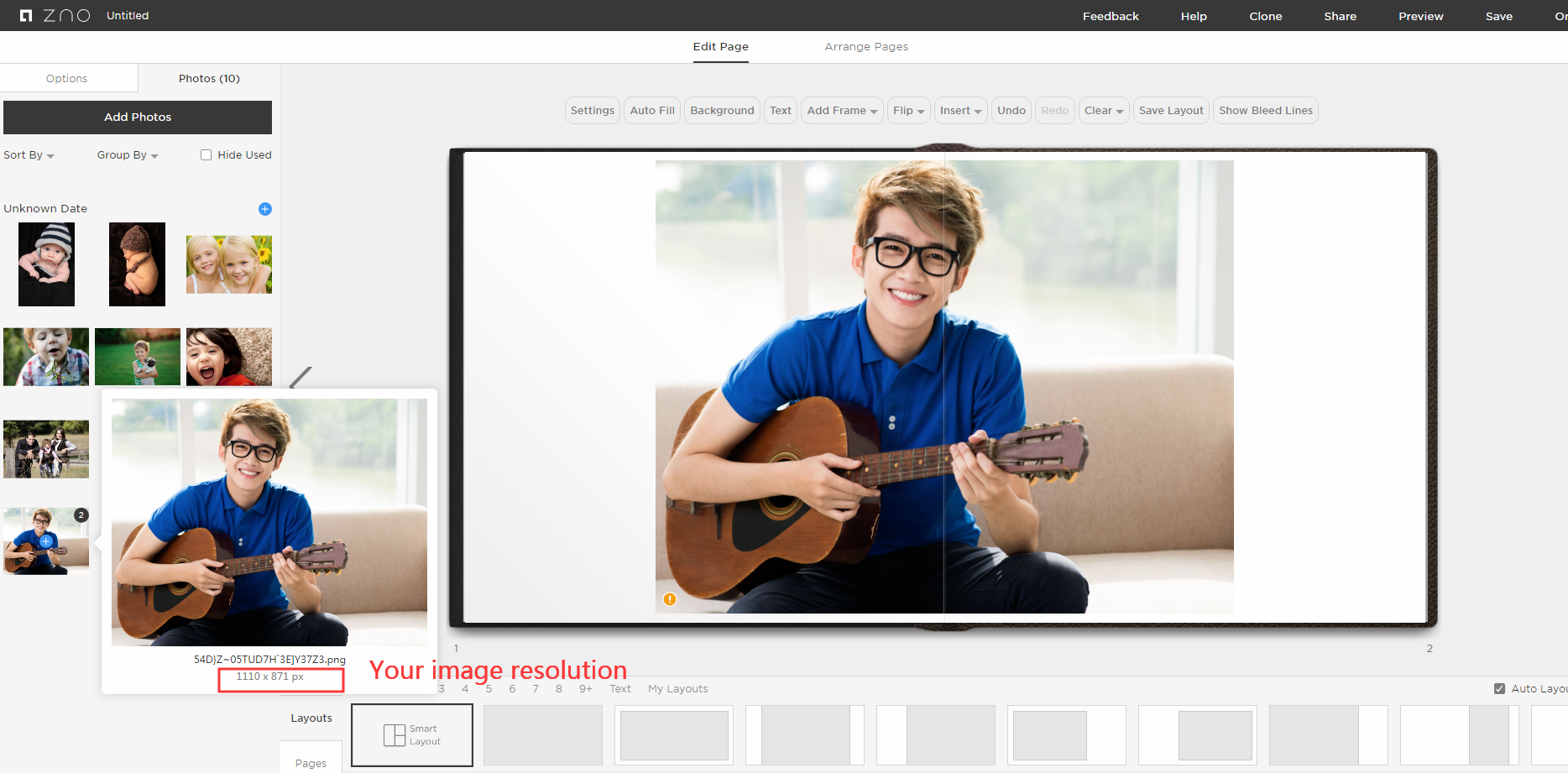Select the boy in plaid shirt thumbnail
1568x773 pixels.
coord(46,357)
